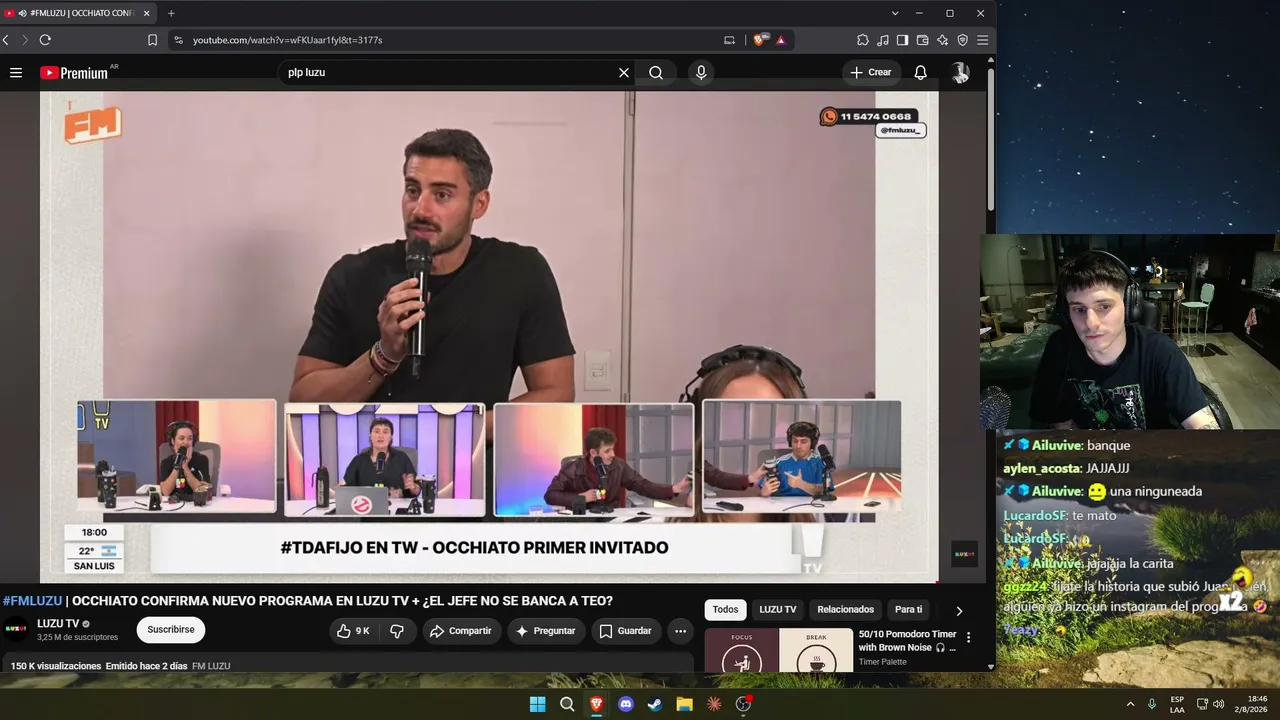This screenshot has width=1280, height=720.
Task: Select the Todos filter chip
Action: [x=725, y=610]
